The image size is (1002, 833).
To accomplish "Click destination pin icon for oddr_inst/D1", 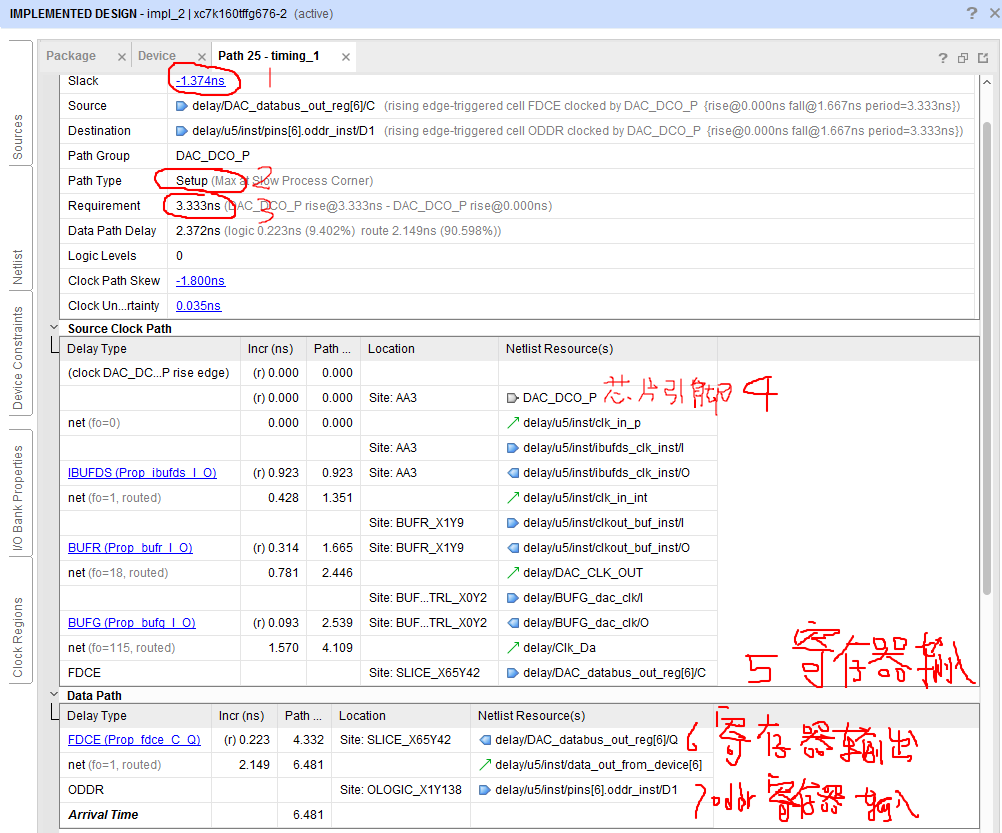I will (181, 131).
